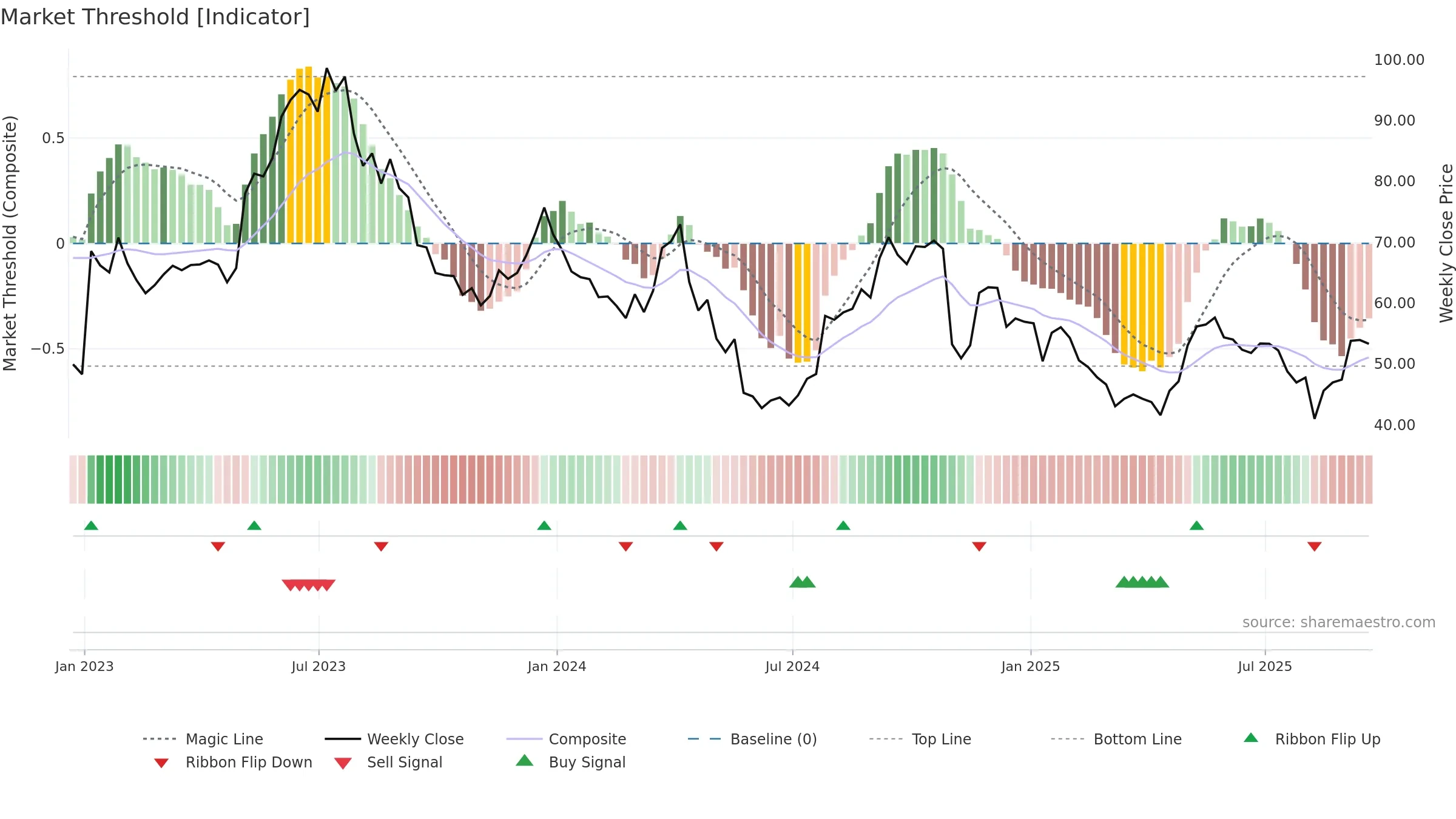Toggle the Sell Signal legend entry
This screenshot has width=1456, height=819.
pos(388,762)
